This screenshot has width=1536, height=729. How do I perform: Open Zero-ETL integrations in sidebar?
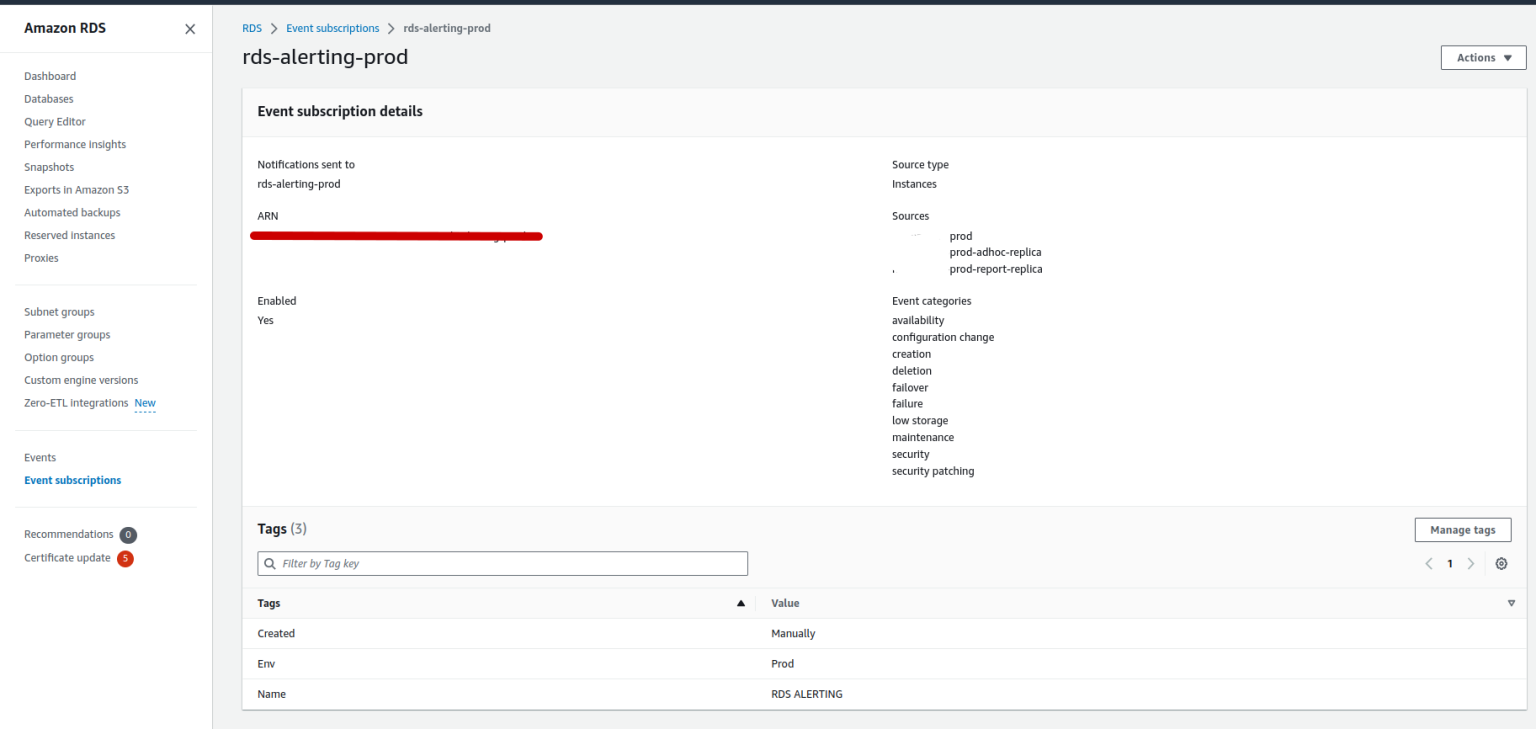point(76,403)
